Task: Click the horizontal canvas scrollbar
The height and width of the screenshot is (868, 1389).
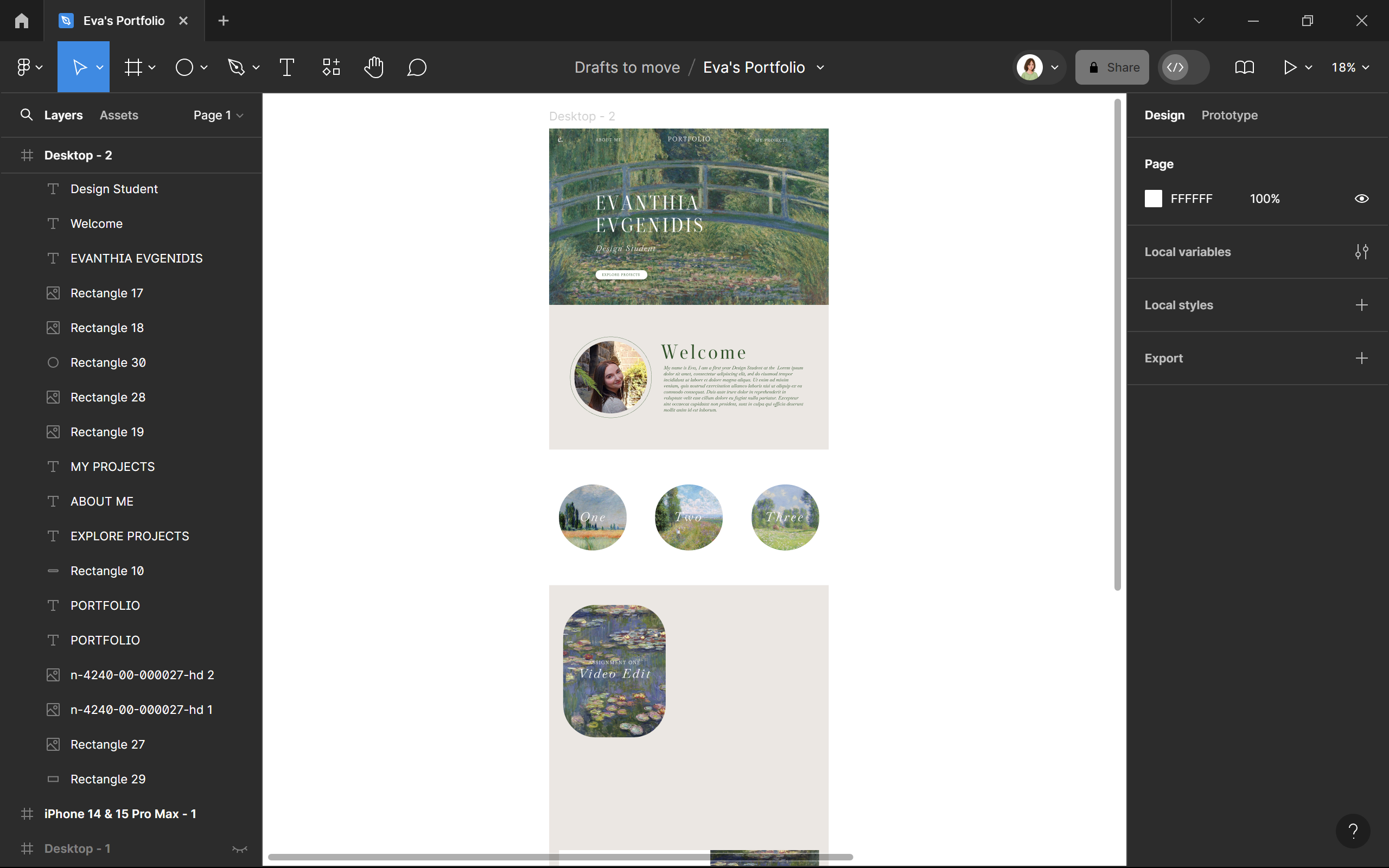Action: [560, 857]
